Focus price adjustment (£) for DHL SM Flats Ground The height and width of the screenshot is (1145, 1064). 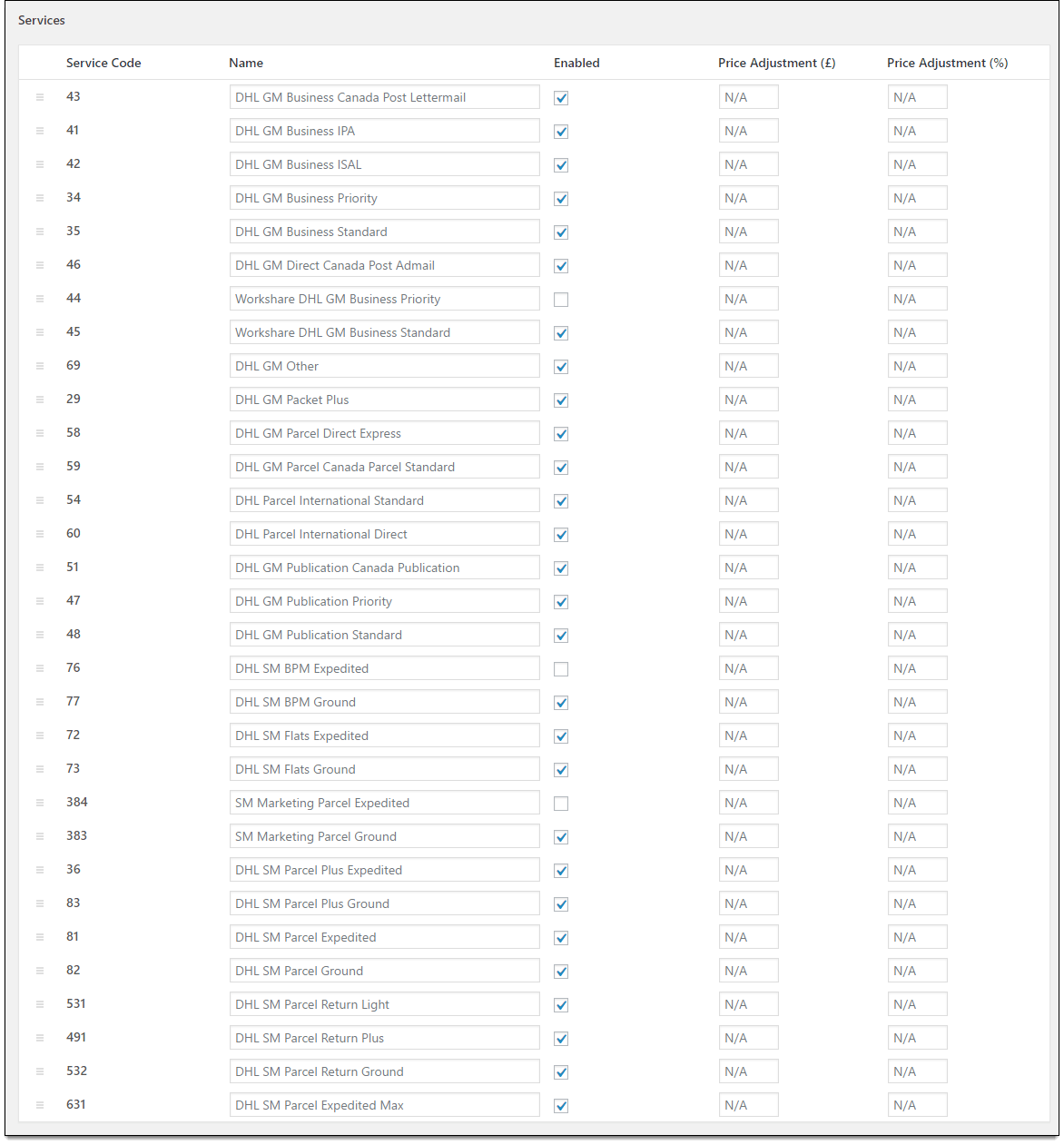[748, 769]
